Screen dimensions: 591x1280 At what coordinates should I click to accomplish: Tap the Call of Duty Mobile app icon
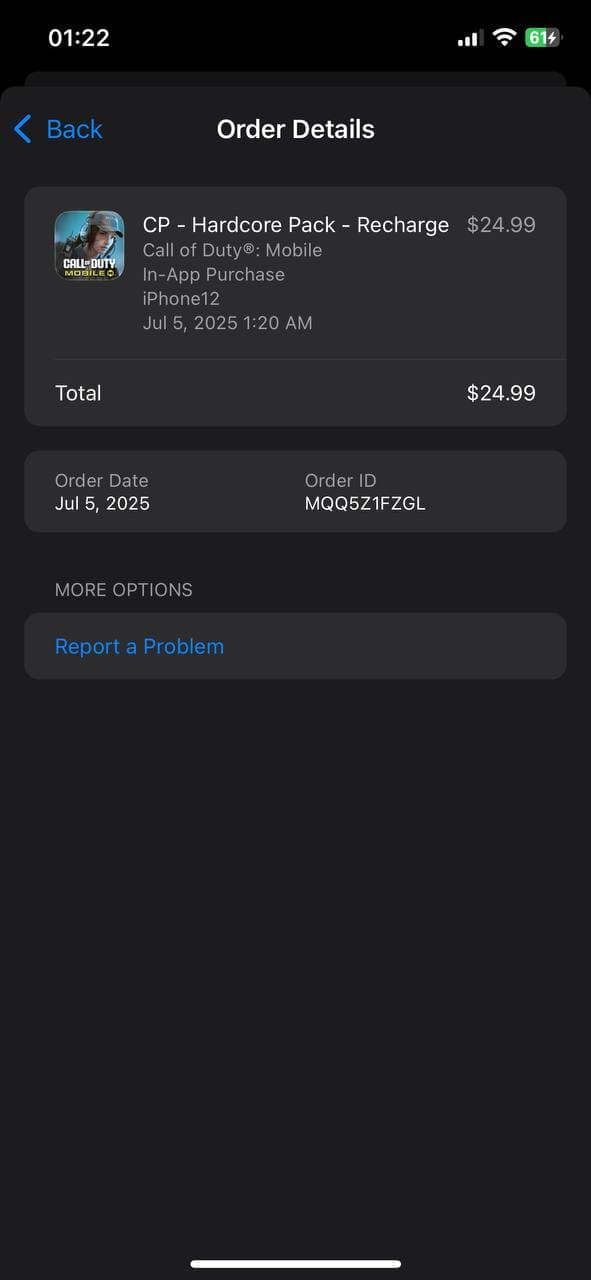click(x=89, y=245)
